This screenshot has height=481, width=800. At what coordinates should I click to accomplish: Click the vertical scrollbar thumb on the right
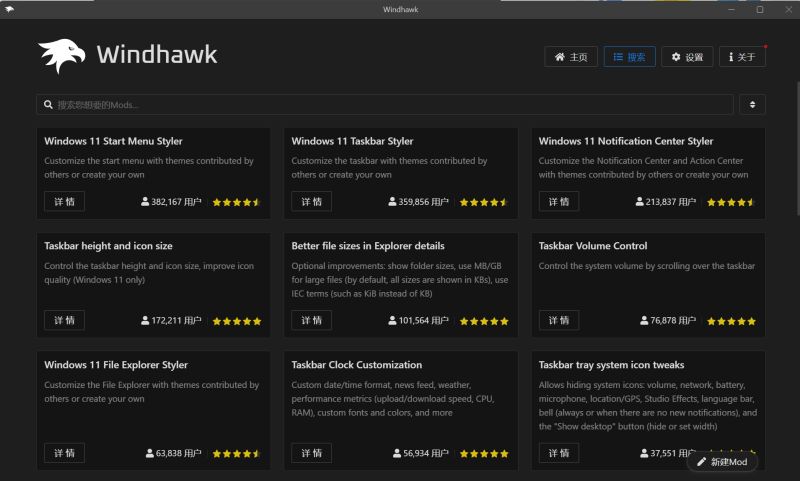pos(798,148)
